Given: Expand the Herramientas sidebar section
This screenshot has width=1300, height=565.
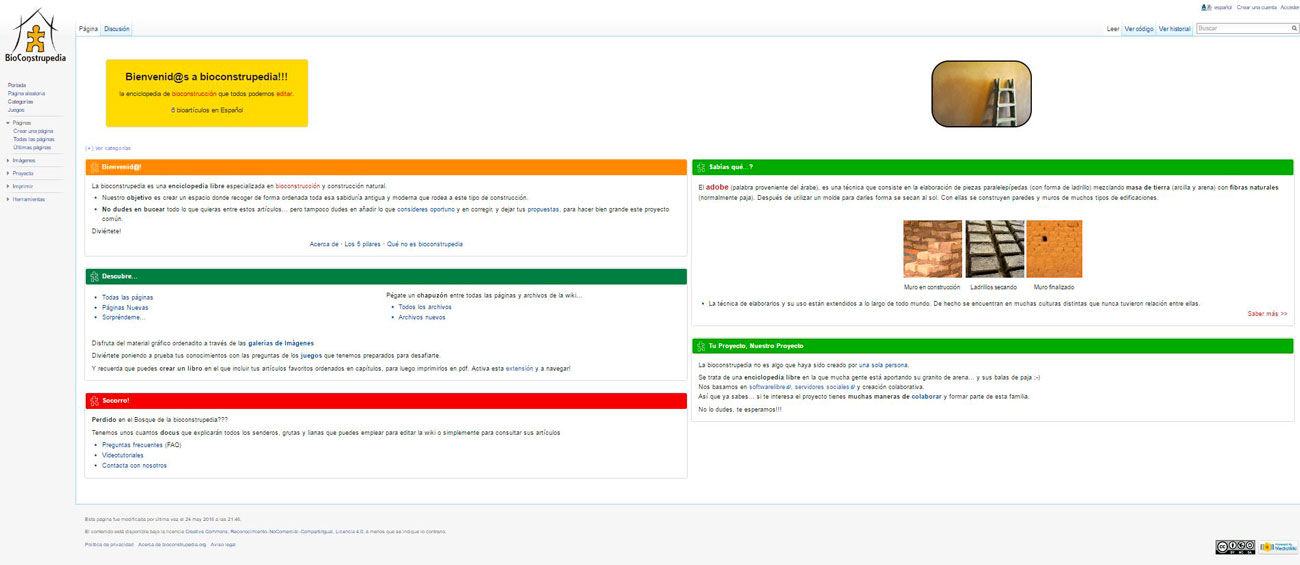Looking at the screenshot, I should pos(9,199).
